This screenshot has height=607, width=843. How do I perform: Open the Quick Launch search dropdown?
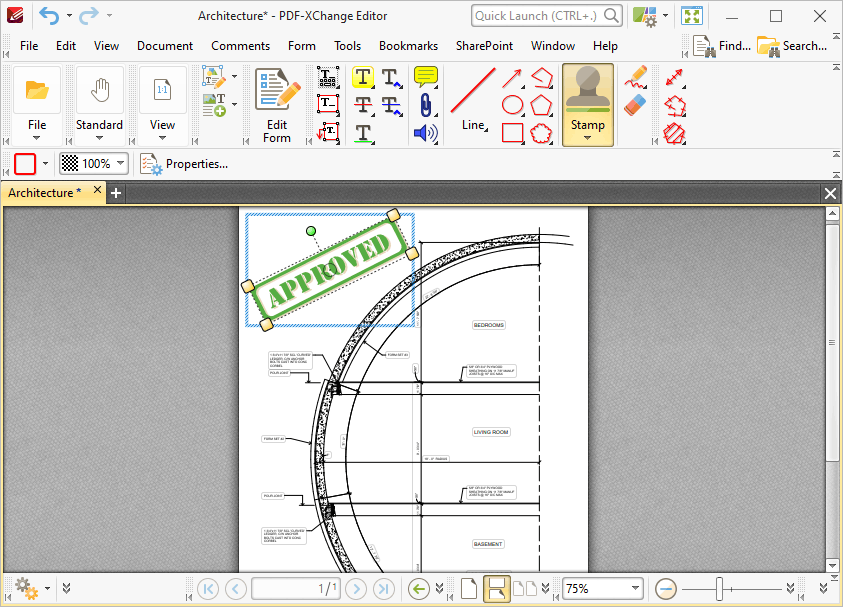(x=611, y=15)
